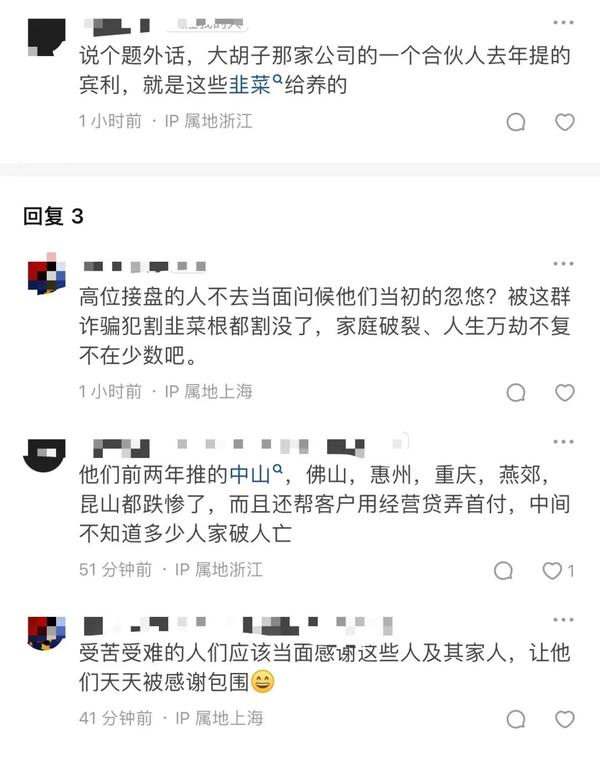Open the first reply's colorful avatar
This screenshot has width=600, height=758.
pos(46,274)
